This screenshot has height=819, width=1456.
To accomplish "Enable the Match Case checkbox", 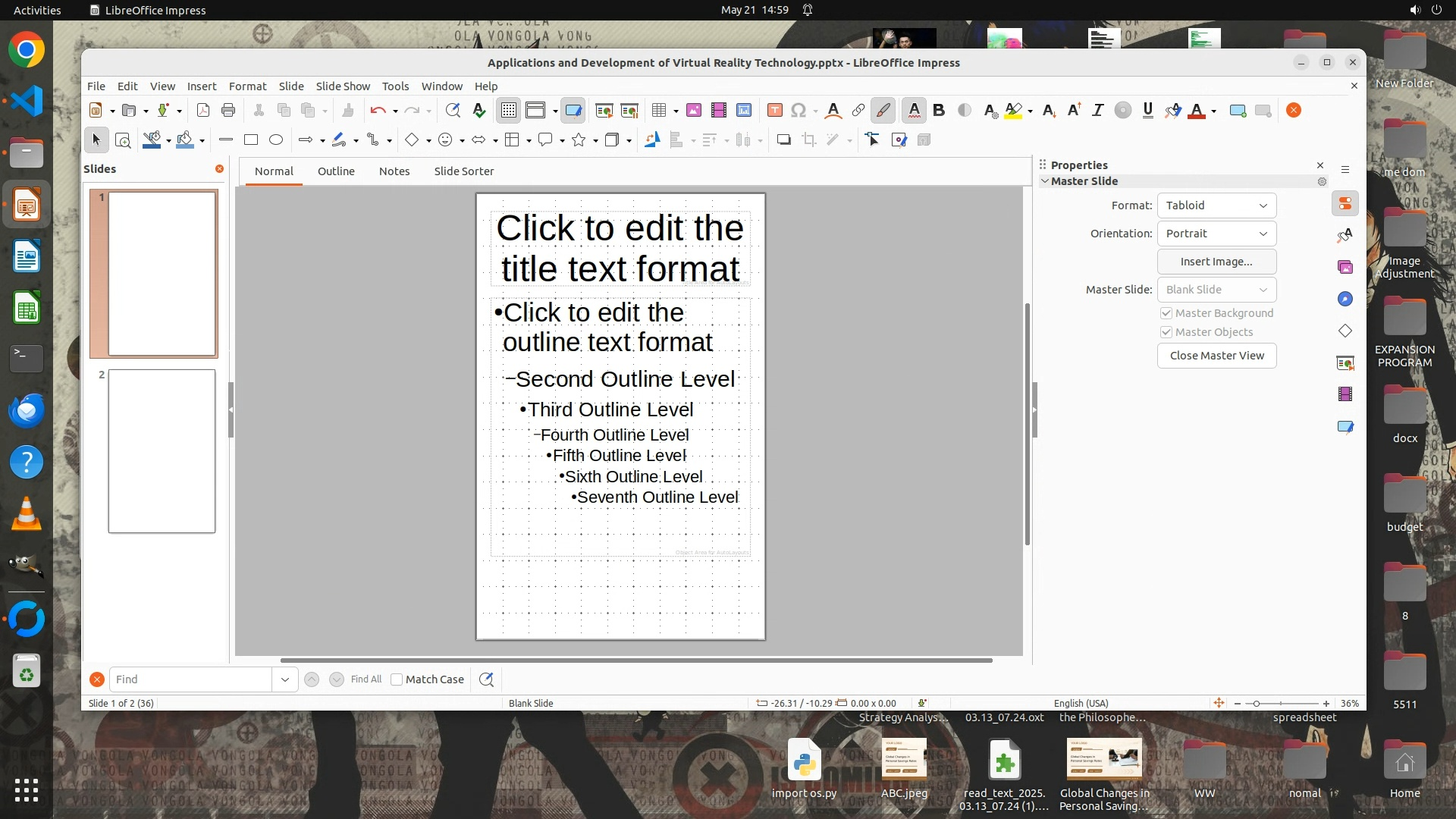I will point(397,679).
